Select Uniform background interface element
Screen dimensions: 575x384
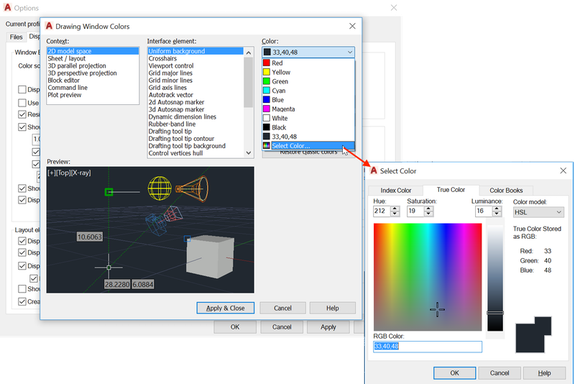[195, 51]
